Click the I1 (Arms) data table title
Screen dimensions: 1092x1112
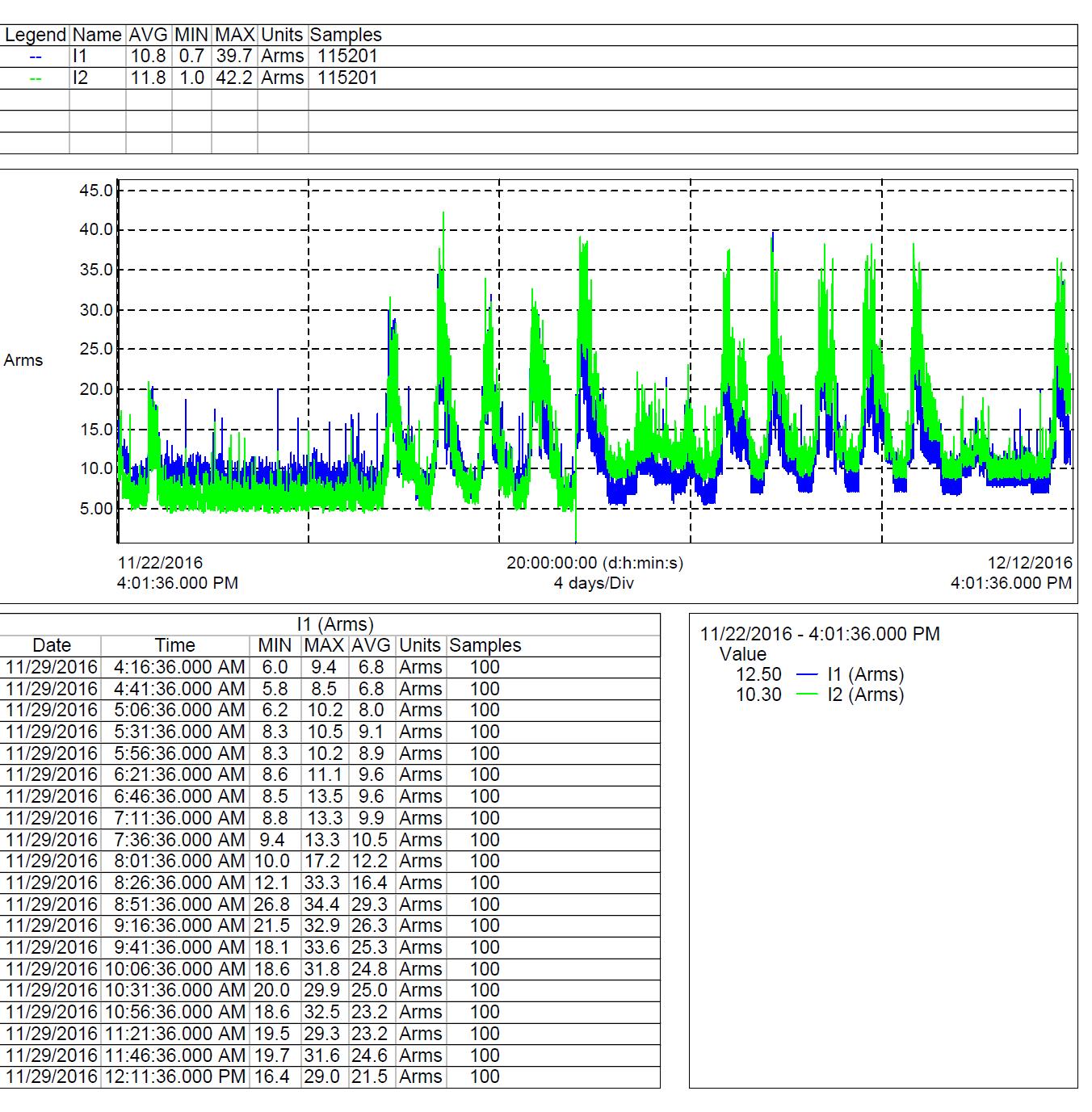coord(335,624)
